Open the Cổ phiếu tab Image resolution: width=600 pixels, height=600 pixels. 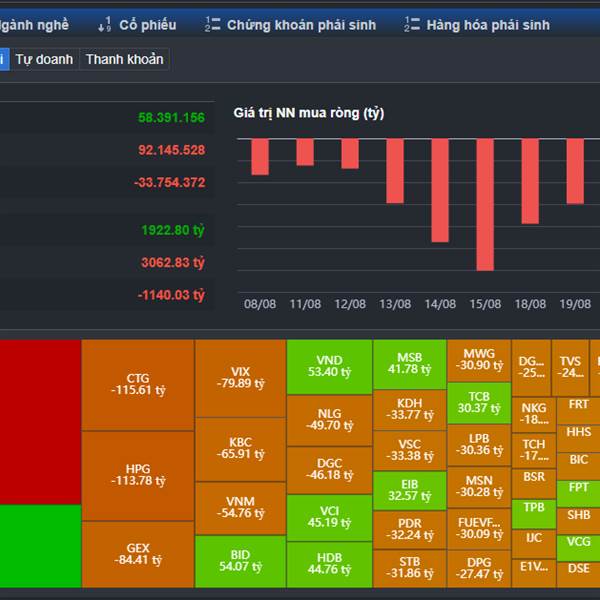click(x=148, y=25)
